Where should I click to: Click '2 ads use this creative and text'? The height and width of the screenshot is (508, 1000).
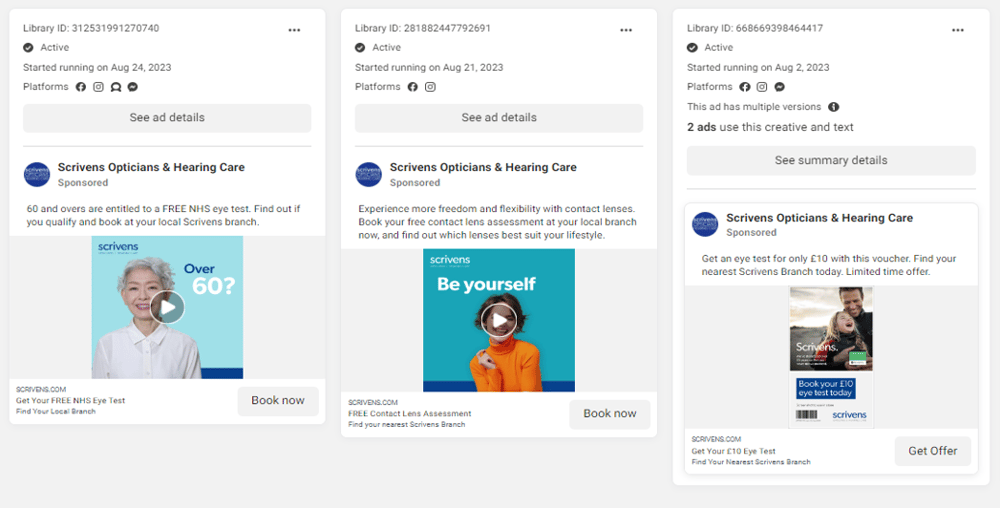pos(770,127)
